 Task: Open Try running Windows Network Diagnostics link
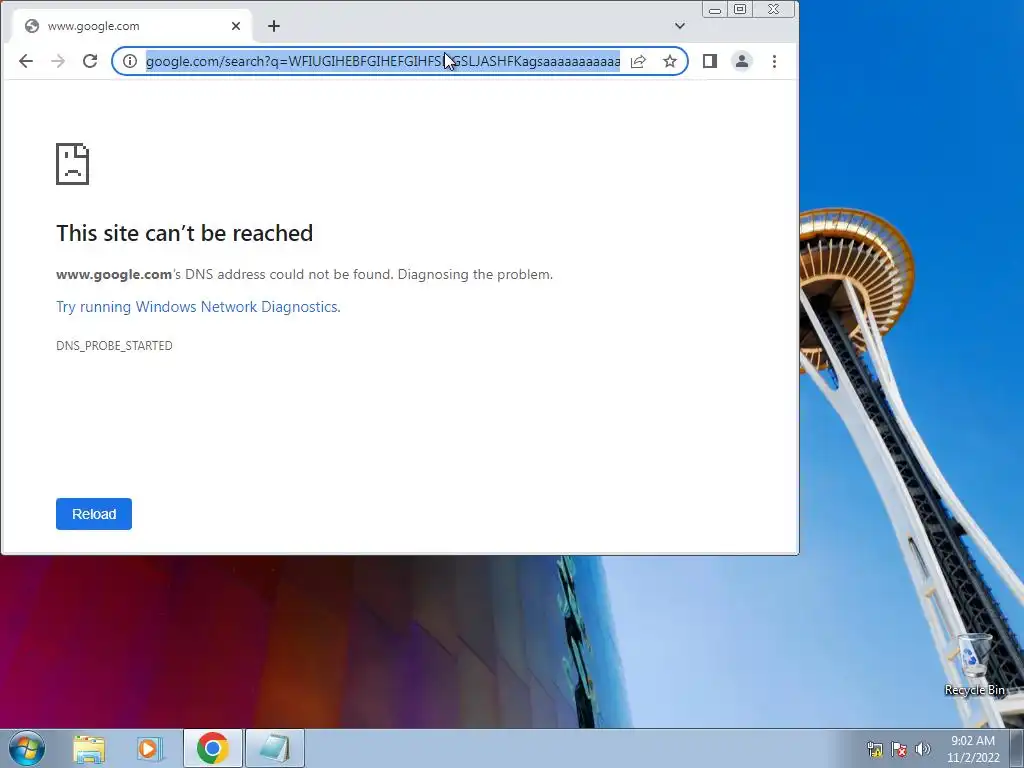199,307
